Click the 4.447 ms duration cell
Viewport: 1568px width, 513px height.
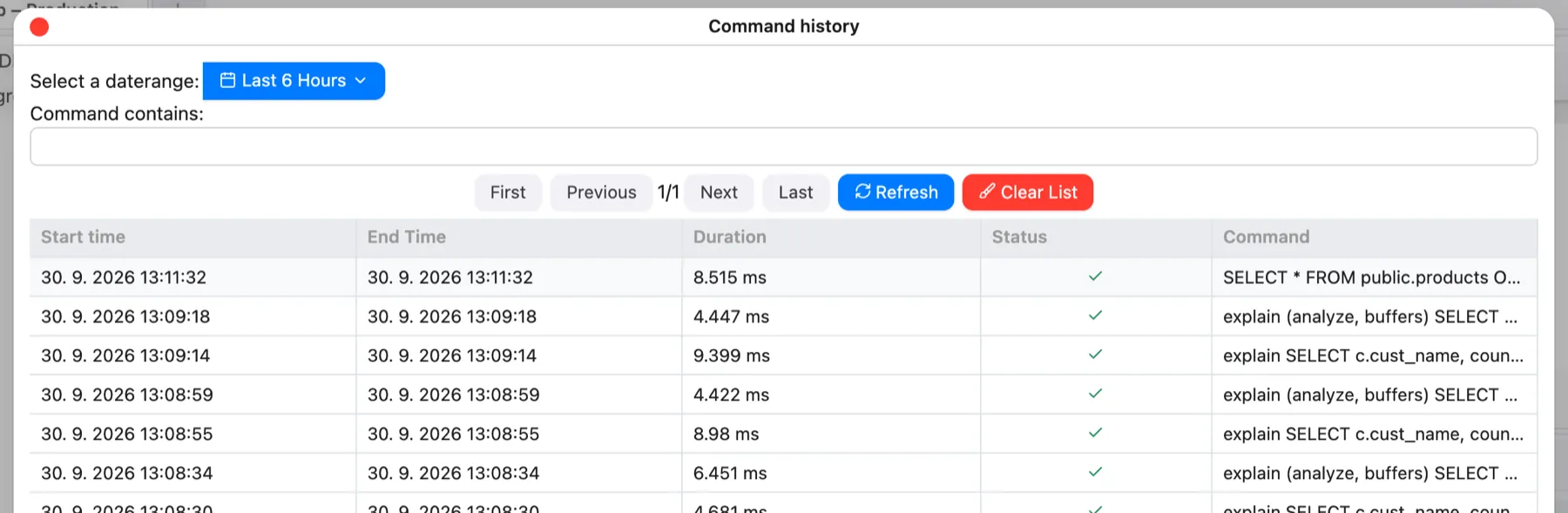(831, 317)
